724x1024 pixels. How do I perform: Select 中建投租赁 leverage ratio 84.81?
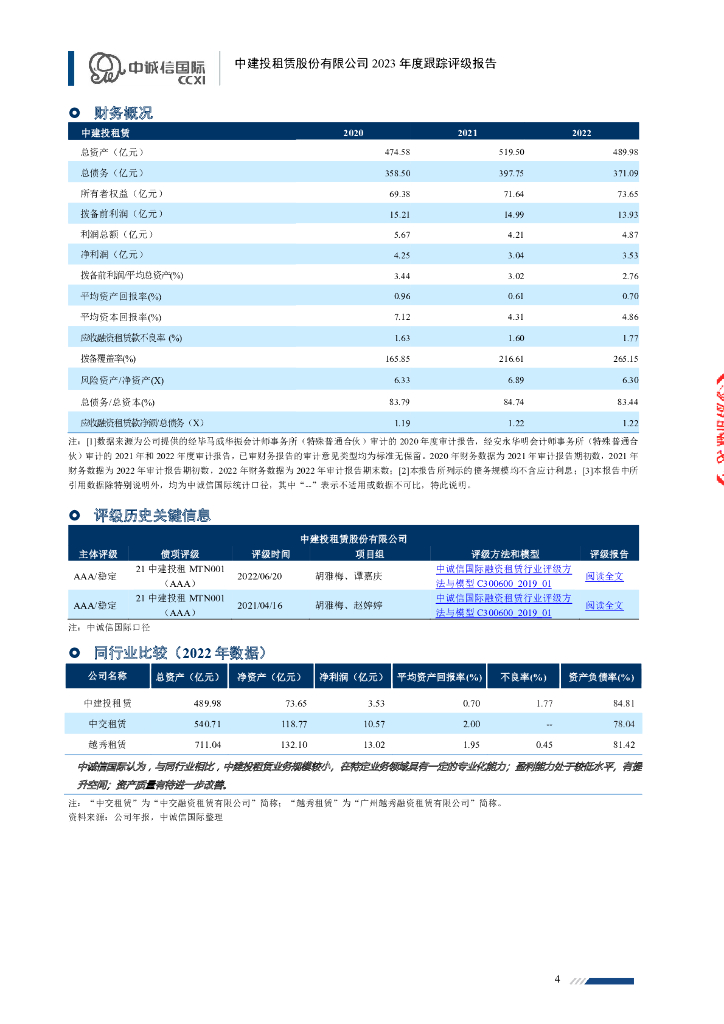coord(624,703)
